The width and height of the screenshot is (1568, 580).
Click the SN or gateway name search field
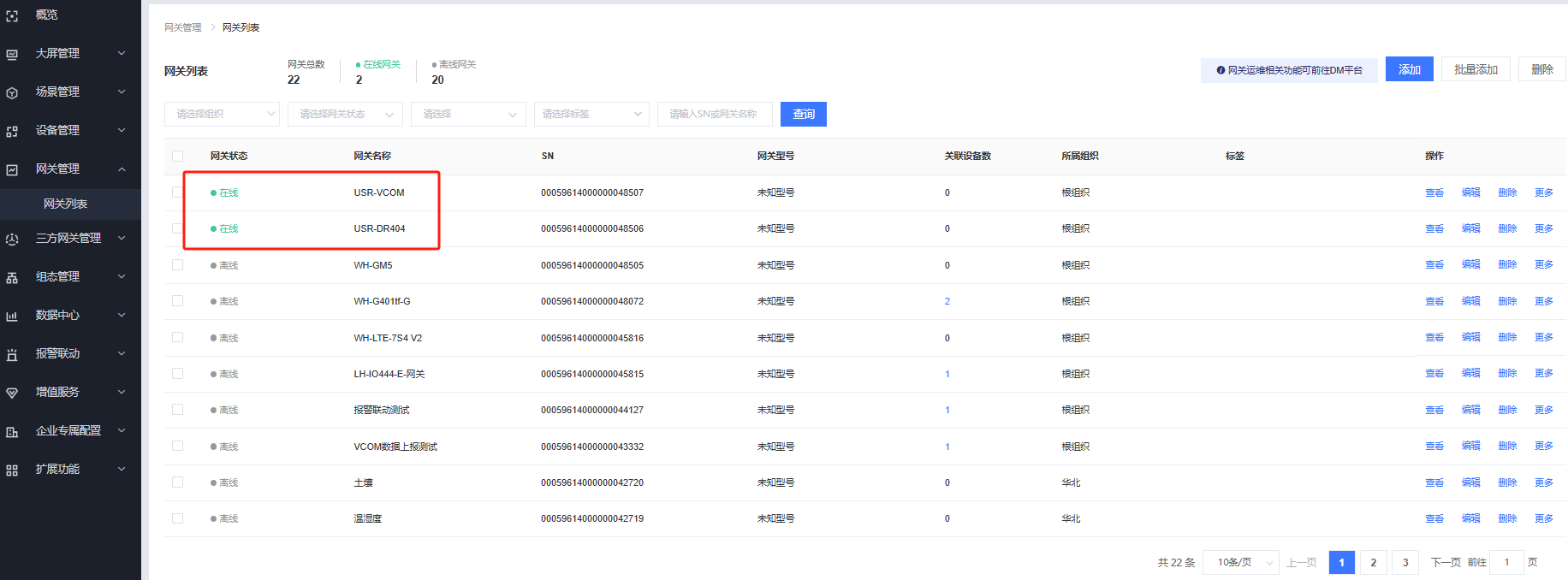[x=715, y=114]
